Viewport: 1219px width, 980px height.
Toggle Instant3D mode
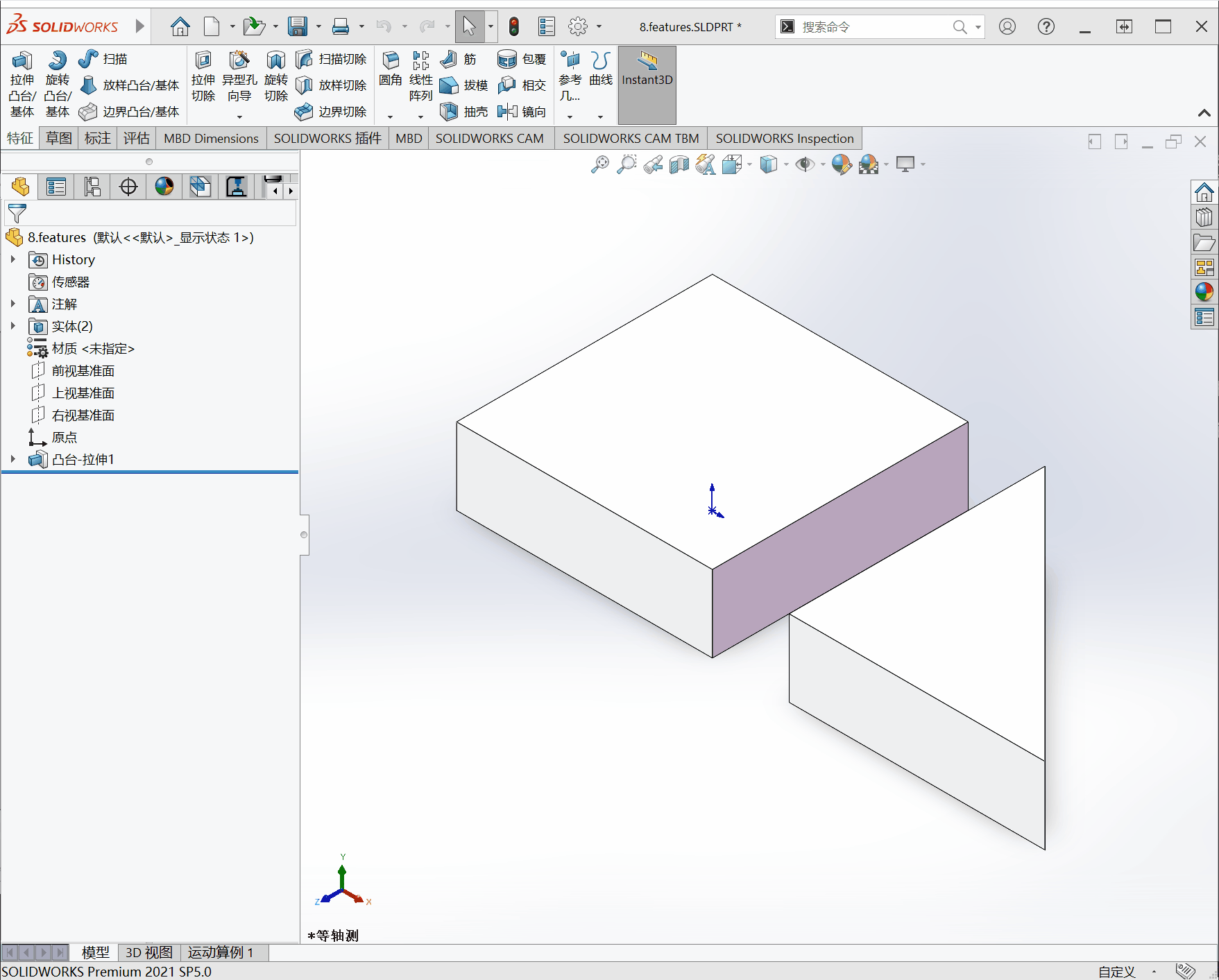pyautogui.click(x=647, y=85)
